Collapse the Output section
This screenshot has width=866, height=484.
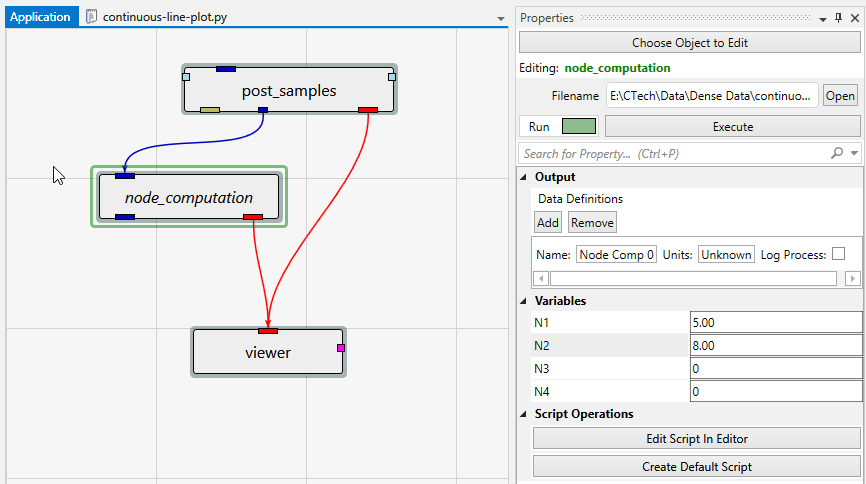point(525,177)
